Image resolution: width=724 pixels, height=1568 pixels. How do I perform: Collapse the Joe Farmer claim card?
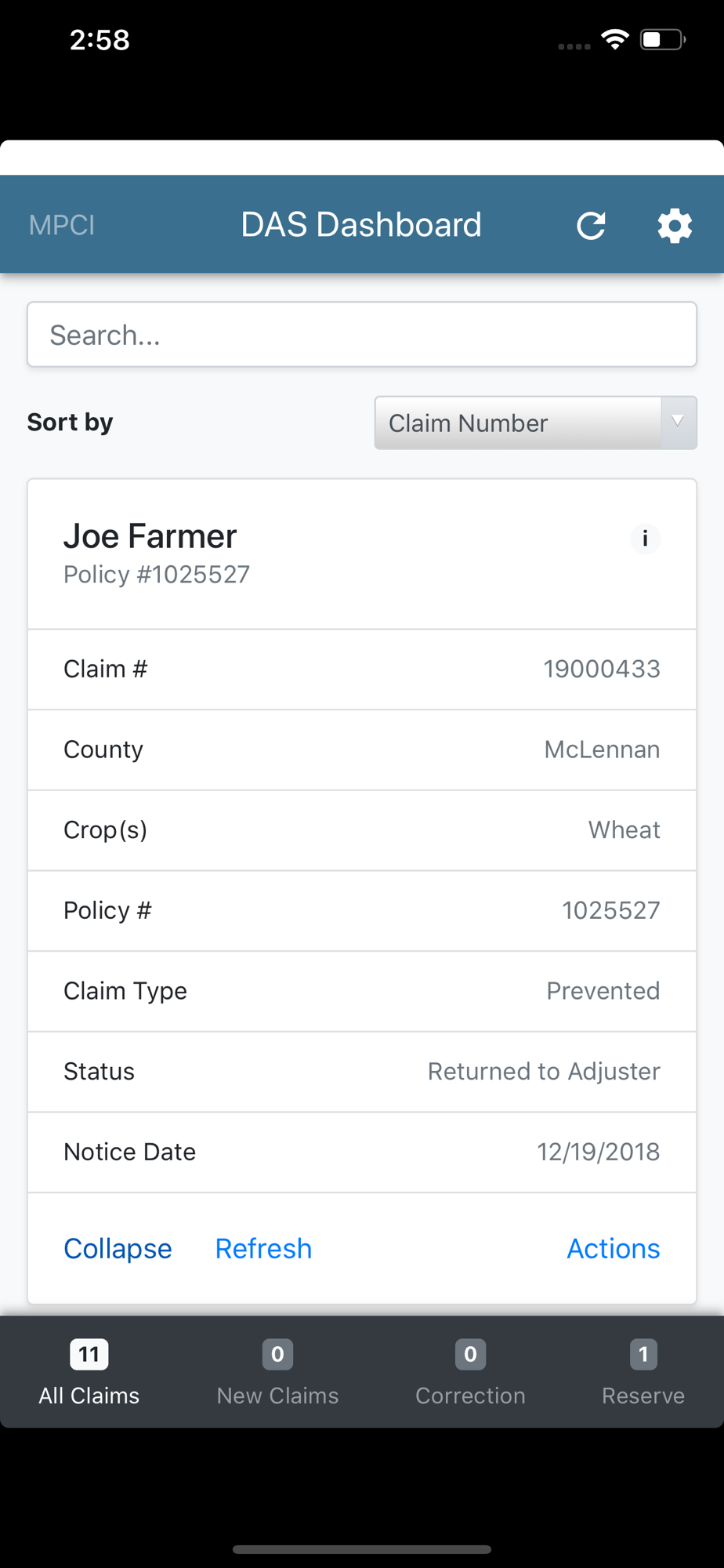(118, 1248)
